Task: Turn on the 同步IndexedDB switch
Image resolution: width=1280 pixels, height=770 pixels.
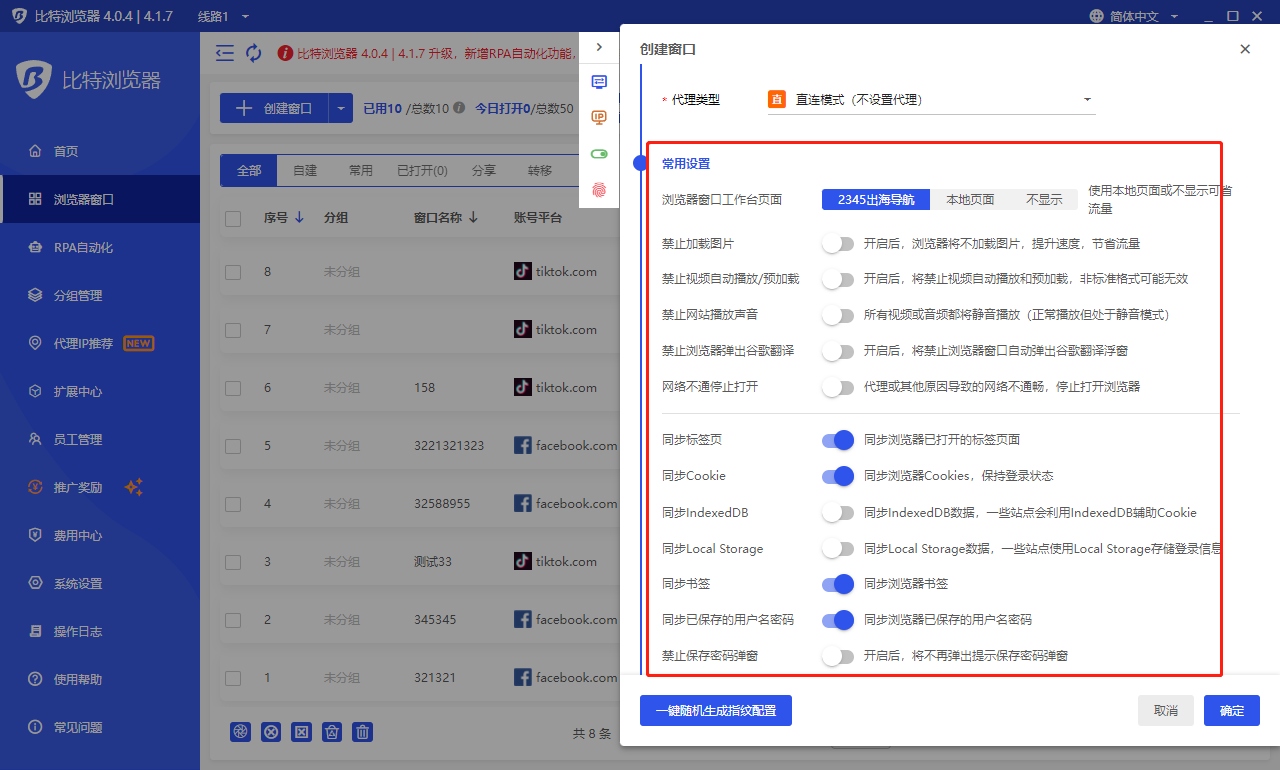Action: (x=837, y=512)
